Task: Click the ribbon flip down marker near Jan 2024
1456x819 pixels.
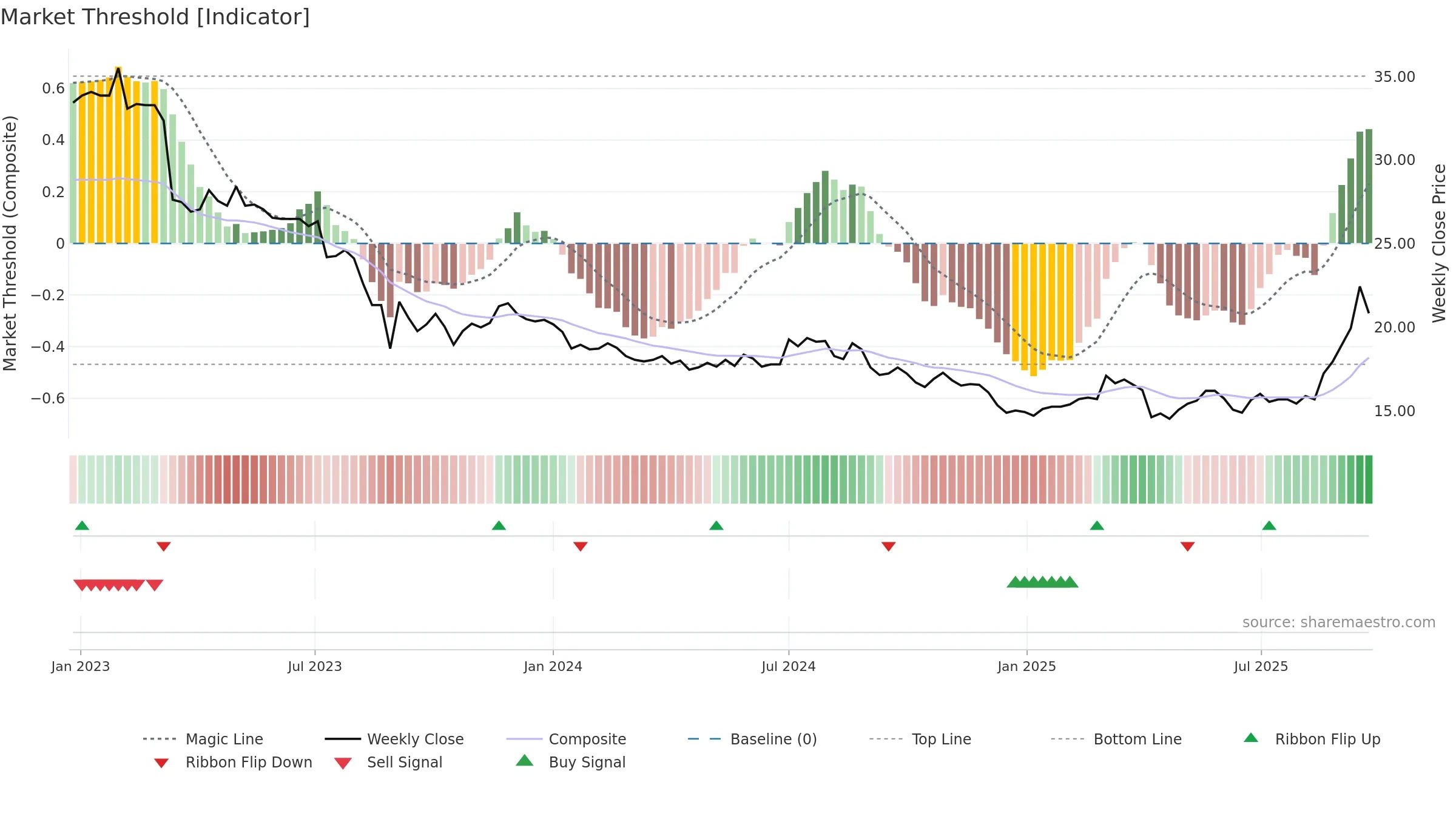Action: 581,547
